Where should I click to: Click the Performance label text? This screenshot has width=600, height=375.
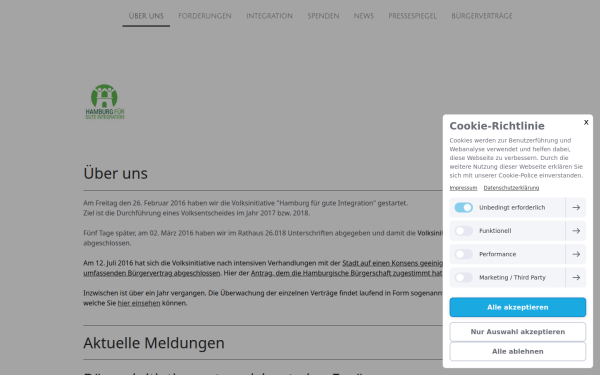[x=497, y=254]
